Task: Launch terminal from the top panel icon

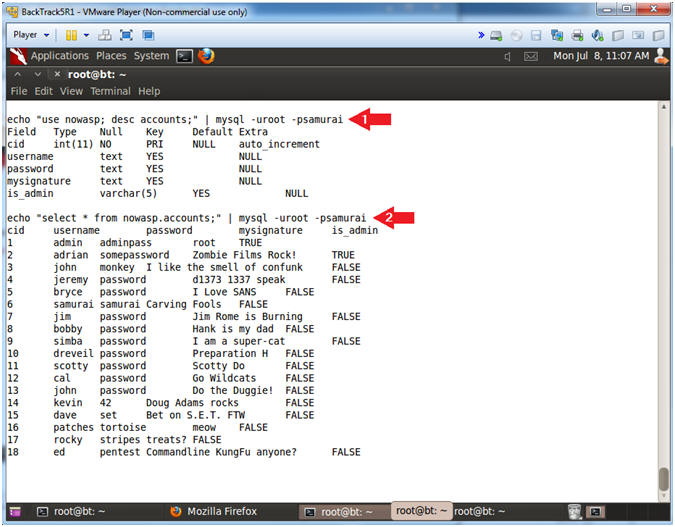Action: tap(185, 56)
